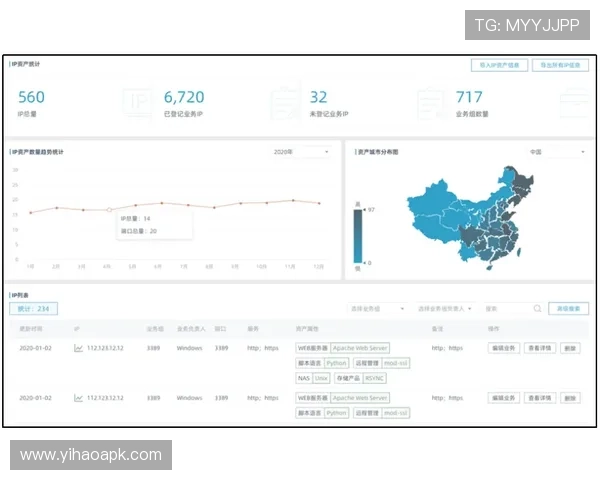Click the 存储产品 RSYNC tag
Viewport: 600px width, 480px height.
click(x=360, y=378)
